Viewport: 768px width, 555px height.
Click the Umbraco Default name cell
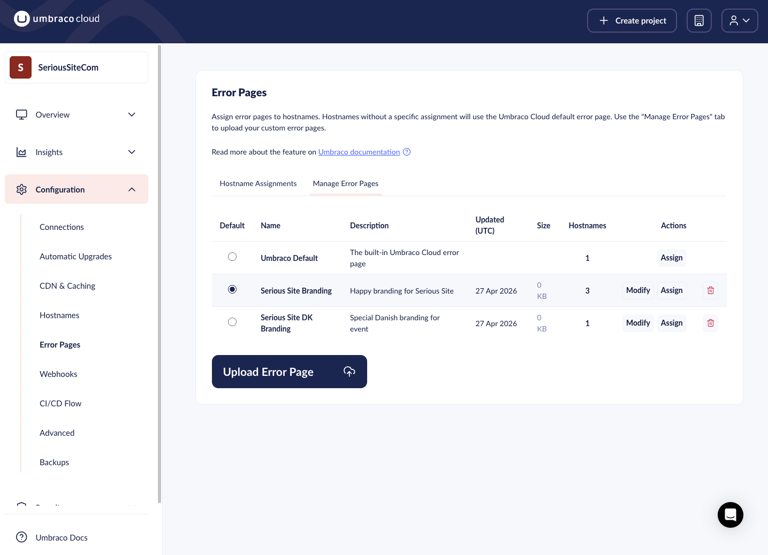point(289,258)
